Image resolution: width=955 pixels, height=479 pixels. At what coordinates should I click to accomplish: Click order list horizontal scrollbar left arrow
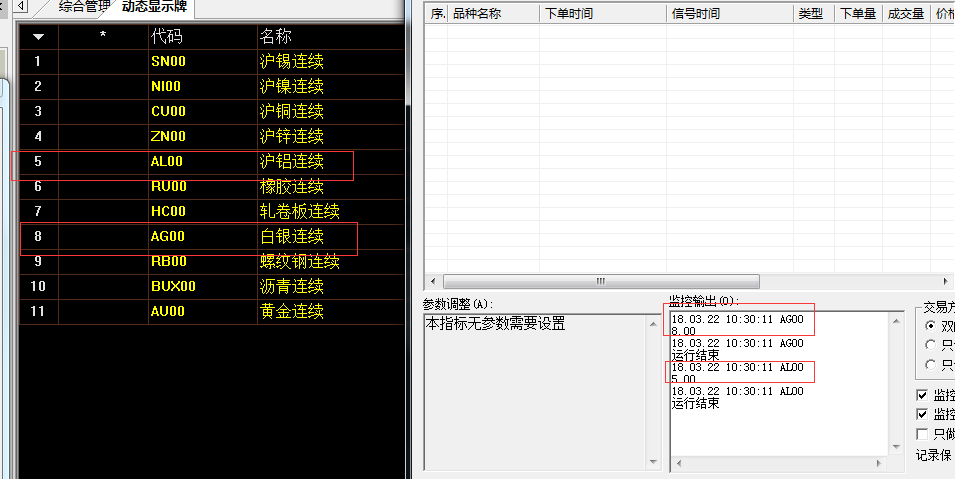433,282
